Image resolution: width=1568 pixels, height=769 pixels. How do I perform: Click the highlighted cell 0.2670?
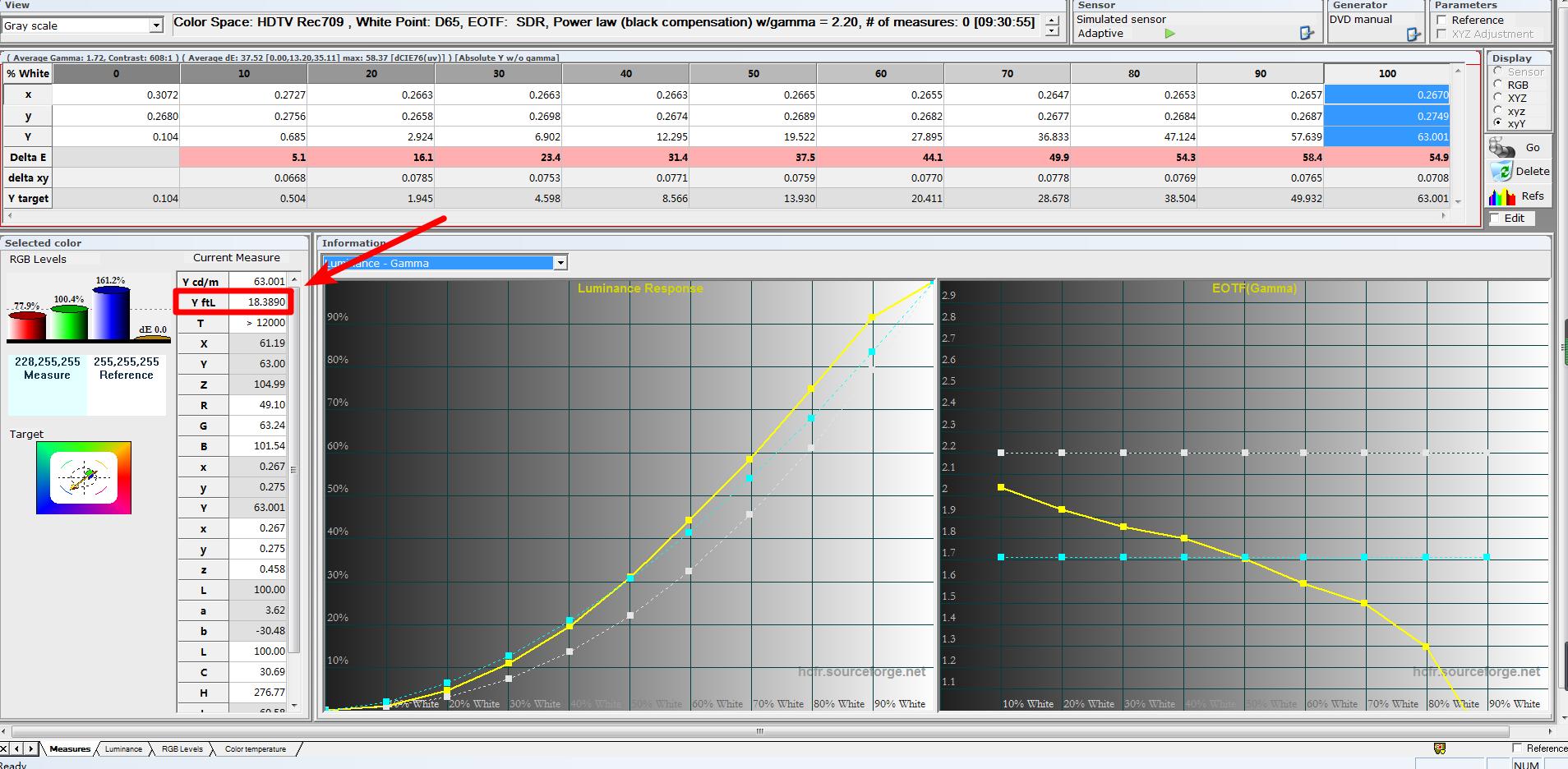[1387, 94]
